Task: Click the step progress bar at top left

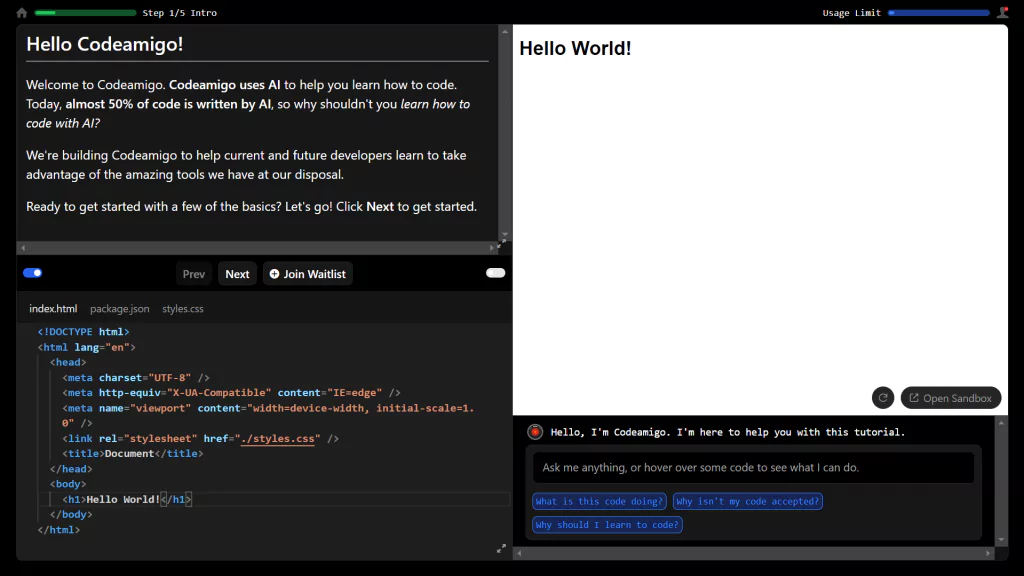Action: point(85,13)
